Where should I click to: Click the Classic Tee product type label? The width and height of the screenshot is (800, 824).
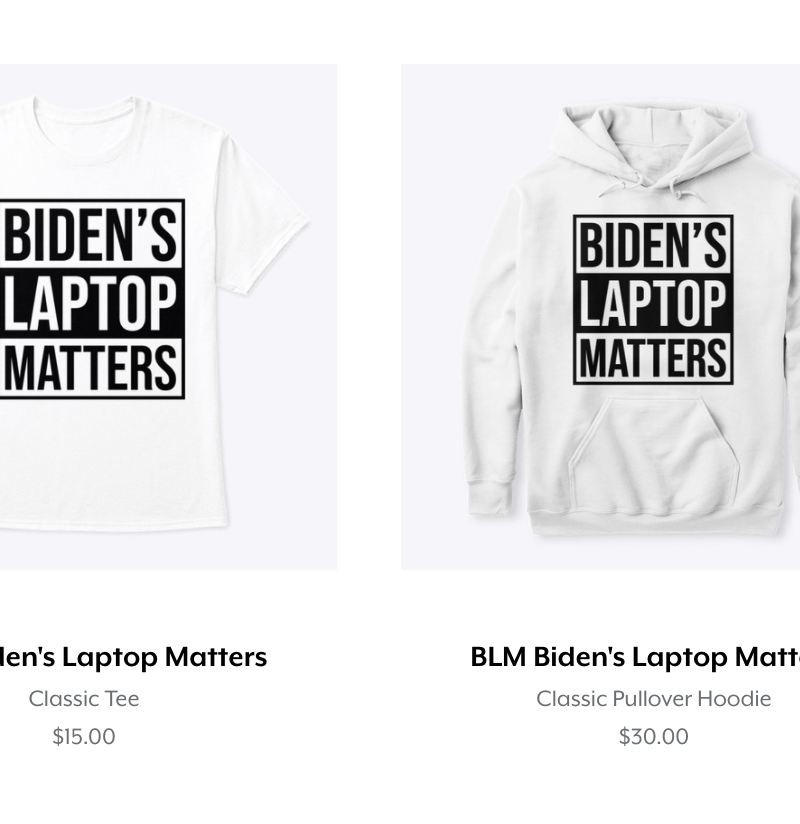point(84,699)
